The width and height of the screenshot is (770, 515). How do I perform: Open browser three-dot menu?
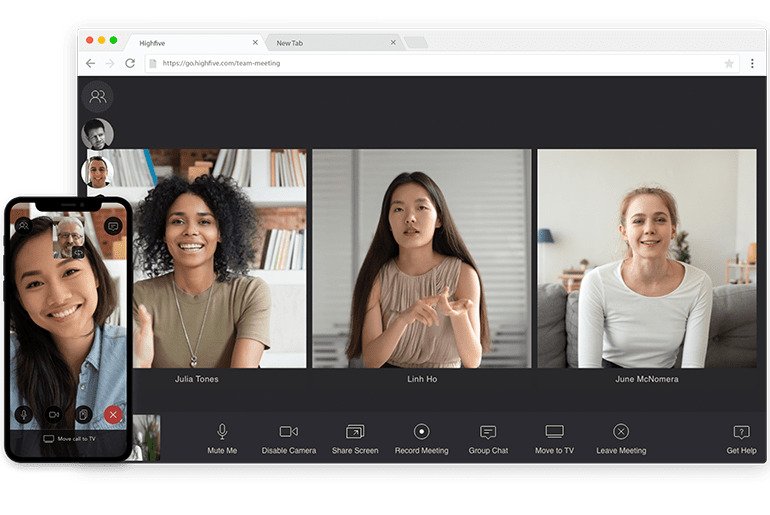pos(752,63)
